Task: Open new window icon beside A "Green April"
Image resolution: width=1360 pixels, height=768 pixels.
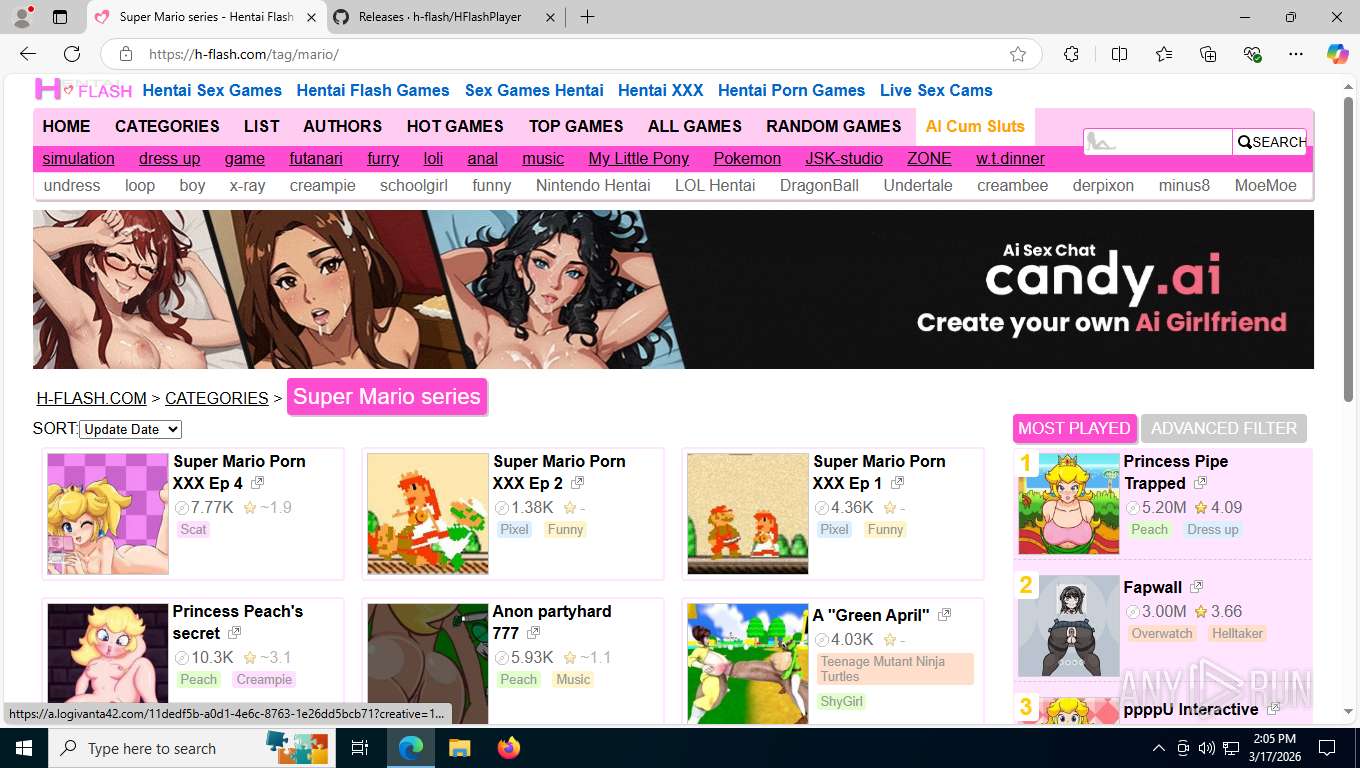Action: click(x=944, y=615)
